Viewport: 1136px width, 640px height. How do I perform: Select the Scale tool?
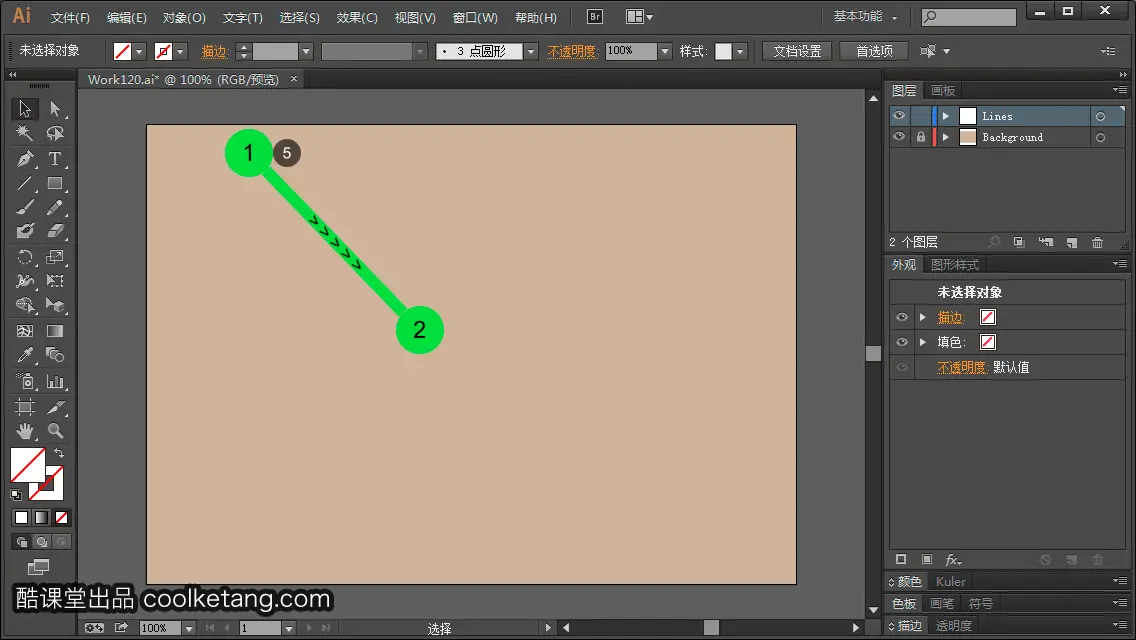[x=55, y=257]
